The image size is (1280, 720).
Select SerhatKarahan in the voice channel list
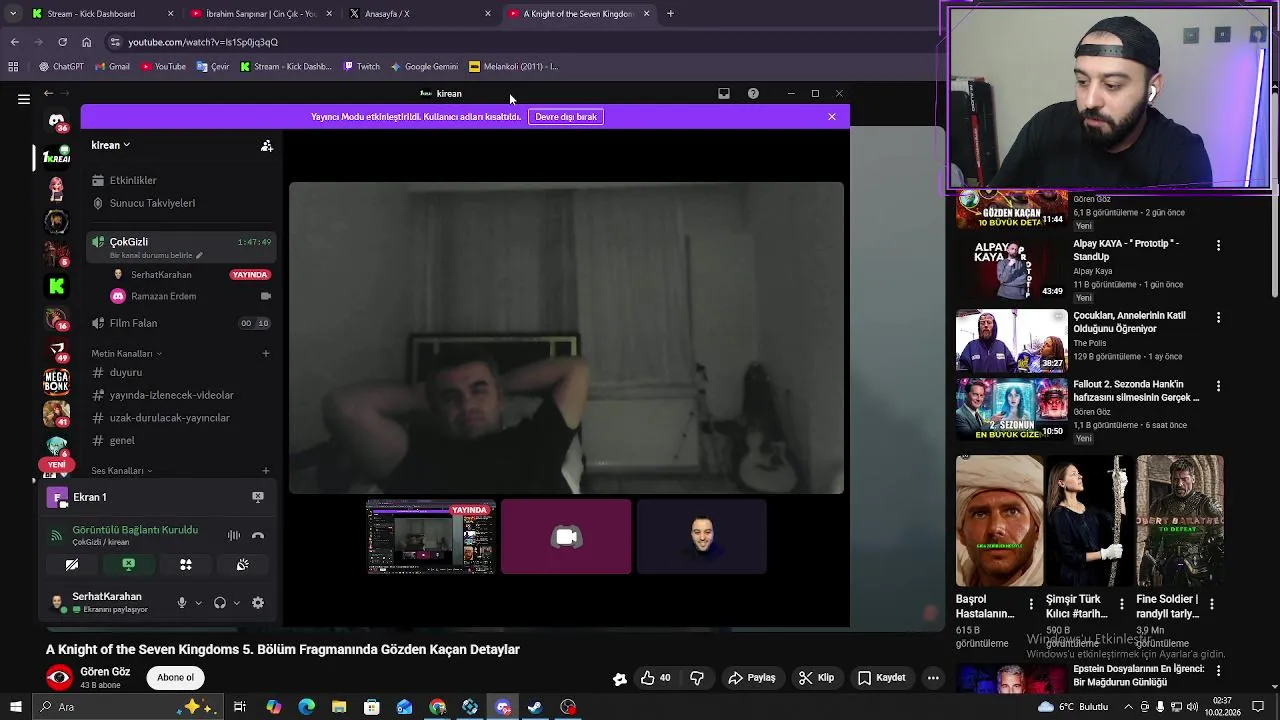(161, 275)
